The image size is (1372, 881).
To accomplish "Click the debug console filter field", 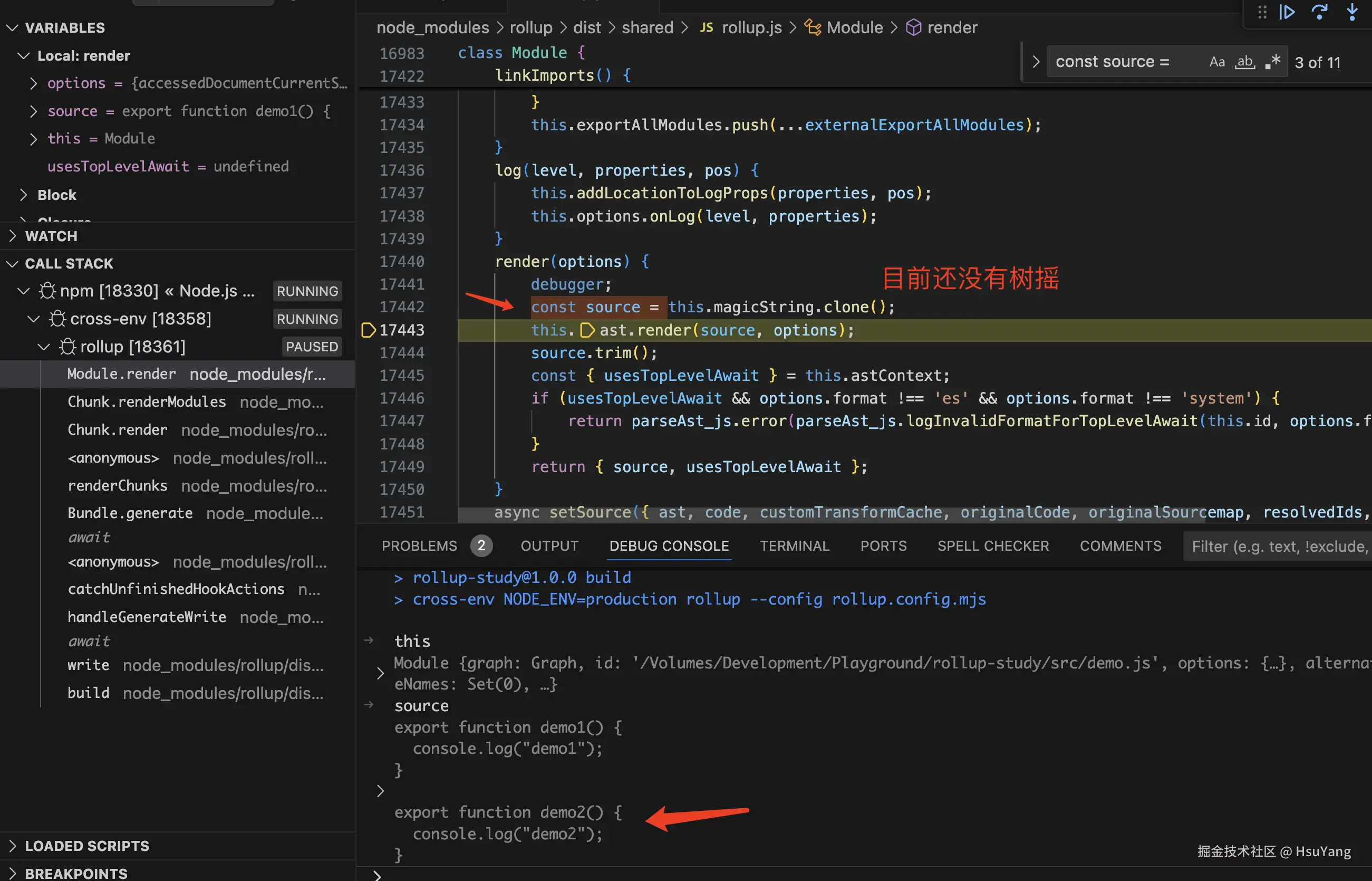I will click(x=1278, y=547).
